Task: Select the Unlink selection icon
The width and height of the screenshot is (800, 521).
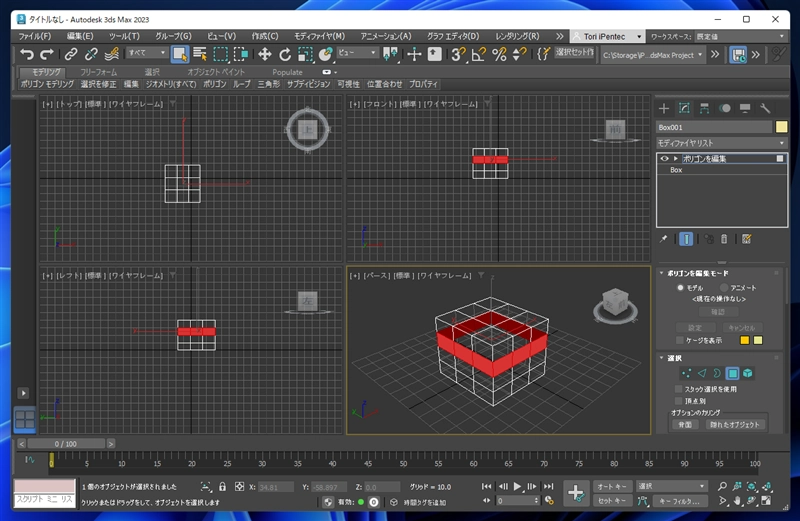Action: 91,54
